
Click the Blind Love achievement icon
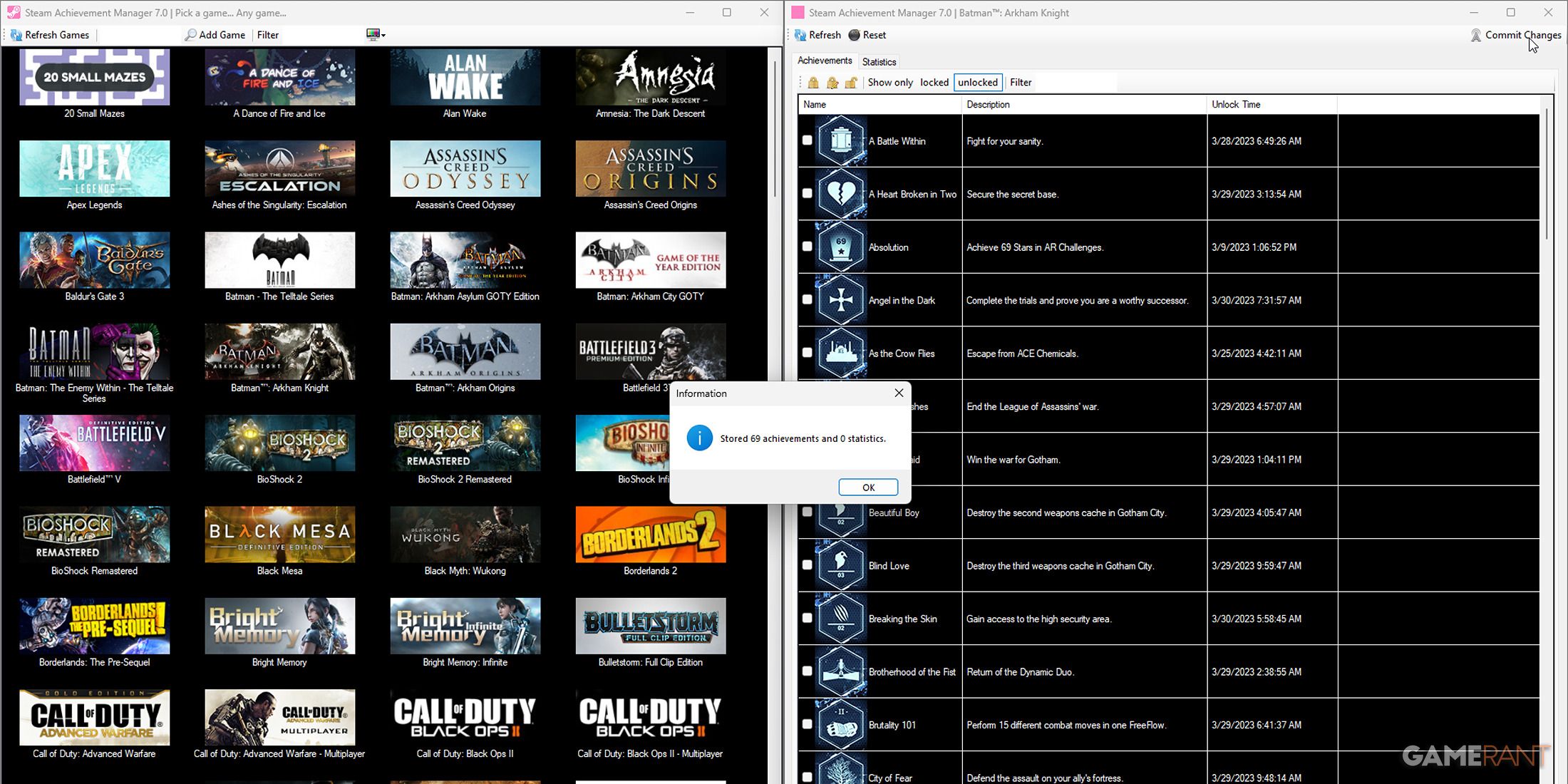pyautogui.click(x=841, y=565)
